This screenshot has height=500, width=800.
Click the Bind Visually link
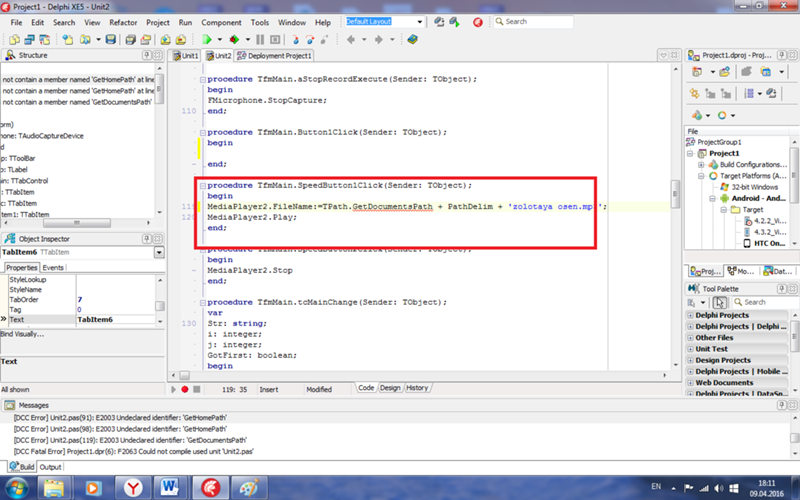22,334
